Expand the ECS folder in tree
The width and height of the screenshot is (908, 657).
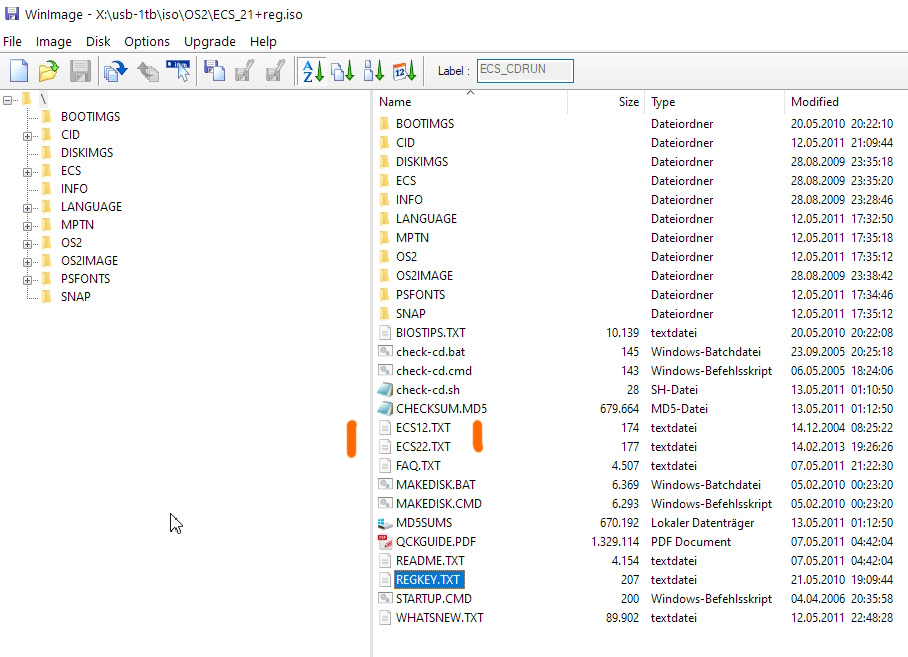[x=27, y=172]
